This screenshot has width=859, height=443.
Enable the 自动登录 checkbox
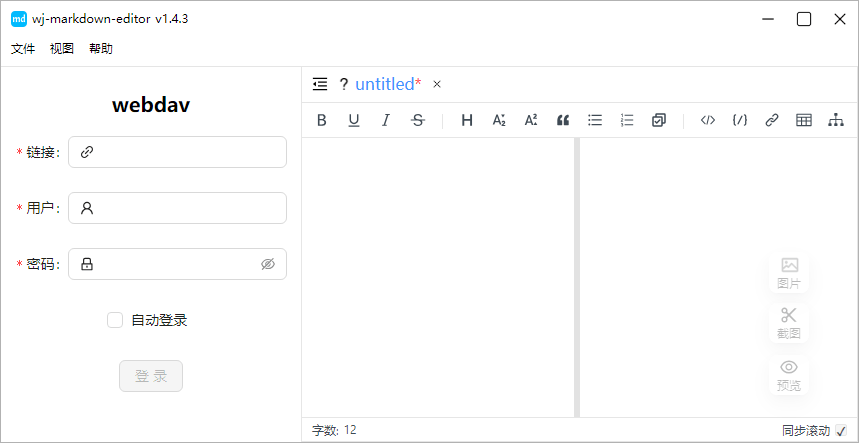click(115, 320)
